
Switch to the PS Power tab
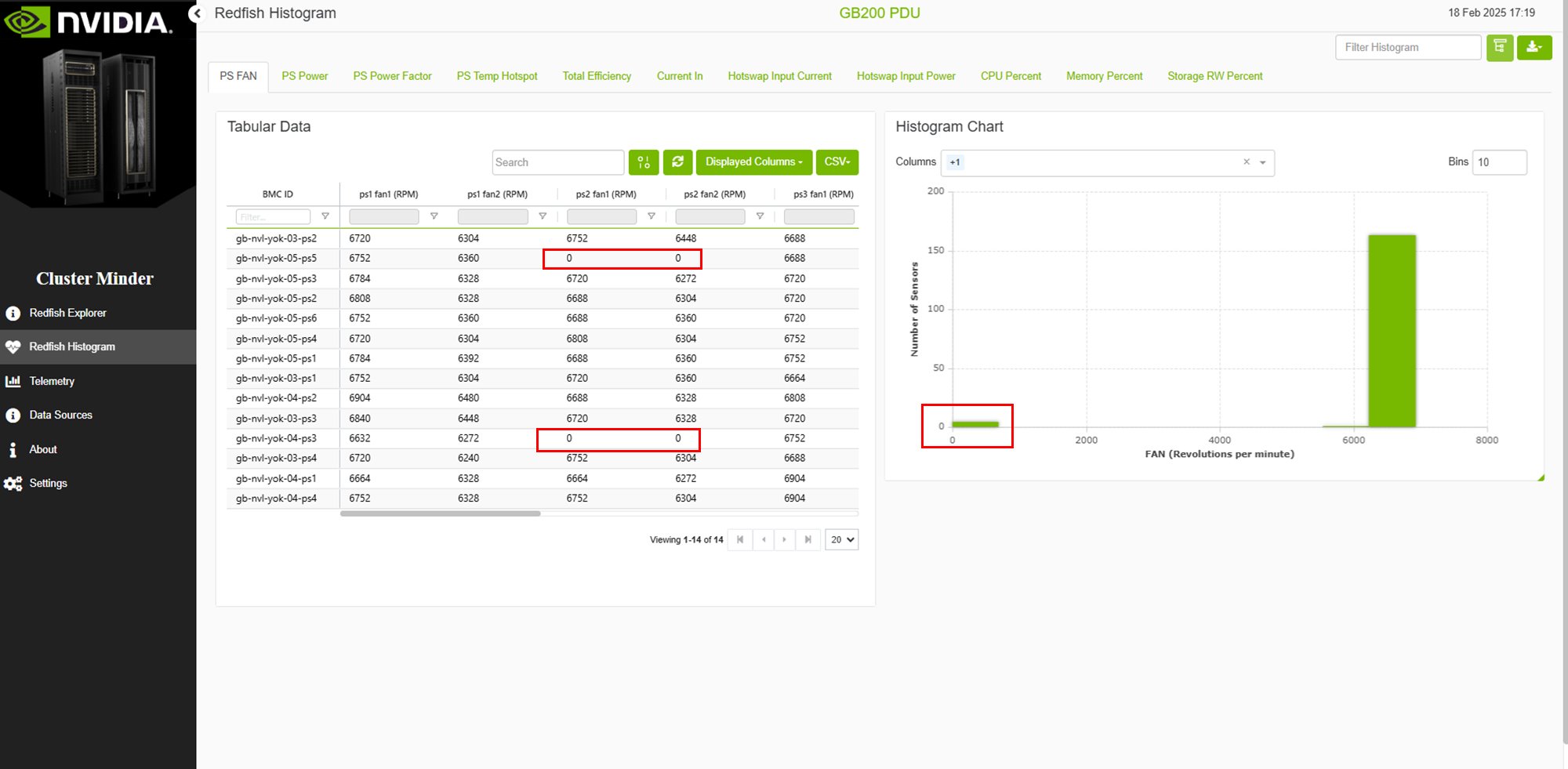point(305,77)
